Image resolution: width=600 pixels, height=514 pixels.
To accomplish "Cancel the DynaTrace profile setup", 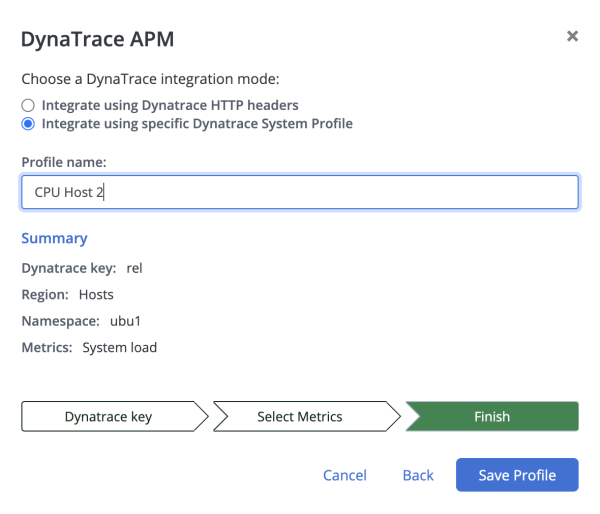I will (x=345, y=475).
